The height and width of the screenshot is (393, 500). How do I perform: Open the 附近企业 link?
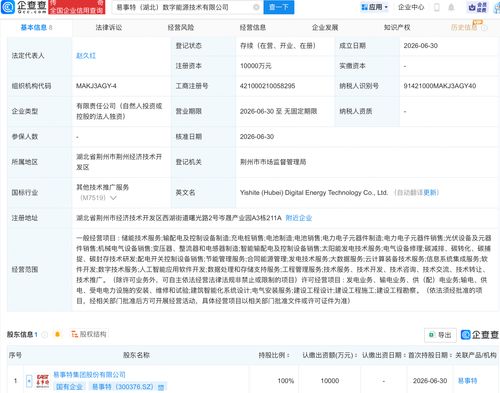tap(299, 218)
